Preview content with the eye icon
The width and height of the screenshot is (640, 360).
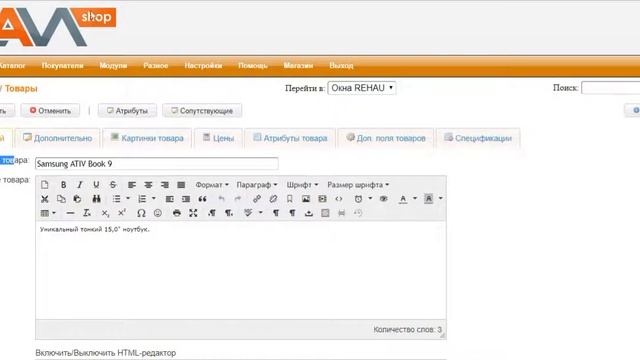click(x=383, y=199)
